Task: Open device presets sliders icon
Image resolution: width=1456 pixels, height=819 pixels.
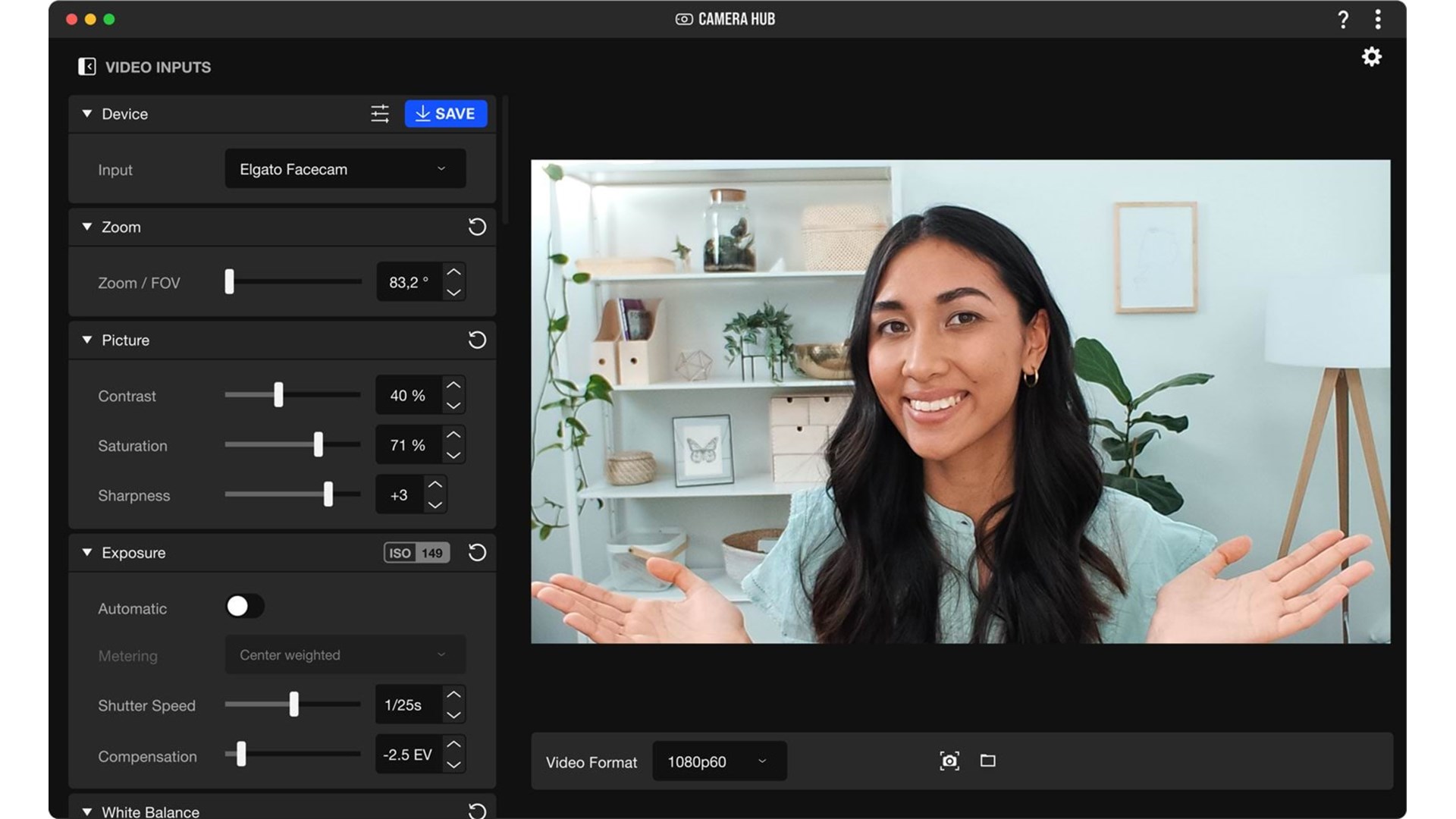Action: pyautogui.click(x=380, y=114)
